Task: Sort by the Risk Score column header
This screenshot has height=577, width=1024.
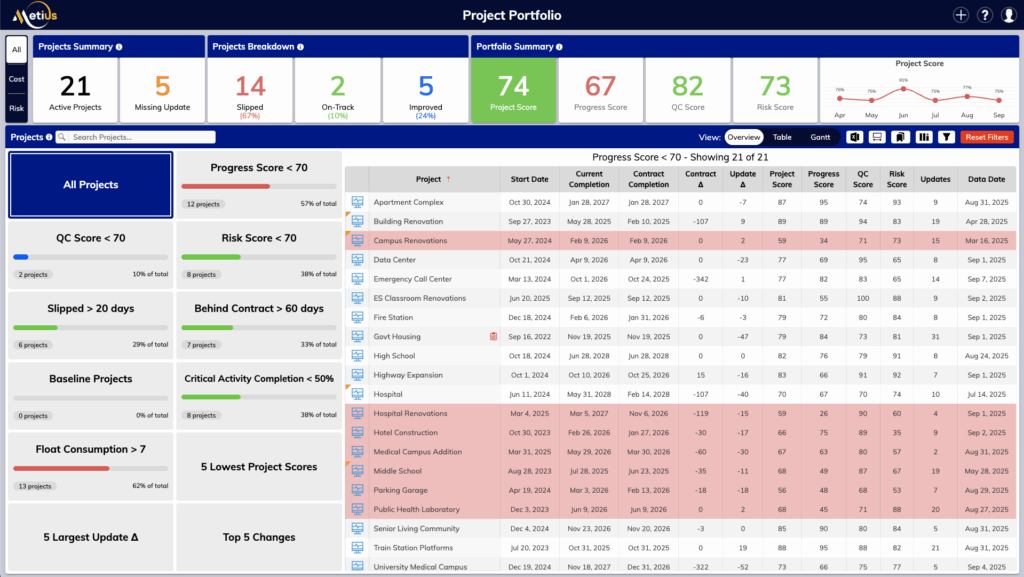Action: click(x=896, y=179)
